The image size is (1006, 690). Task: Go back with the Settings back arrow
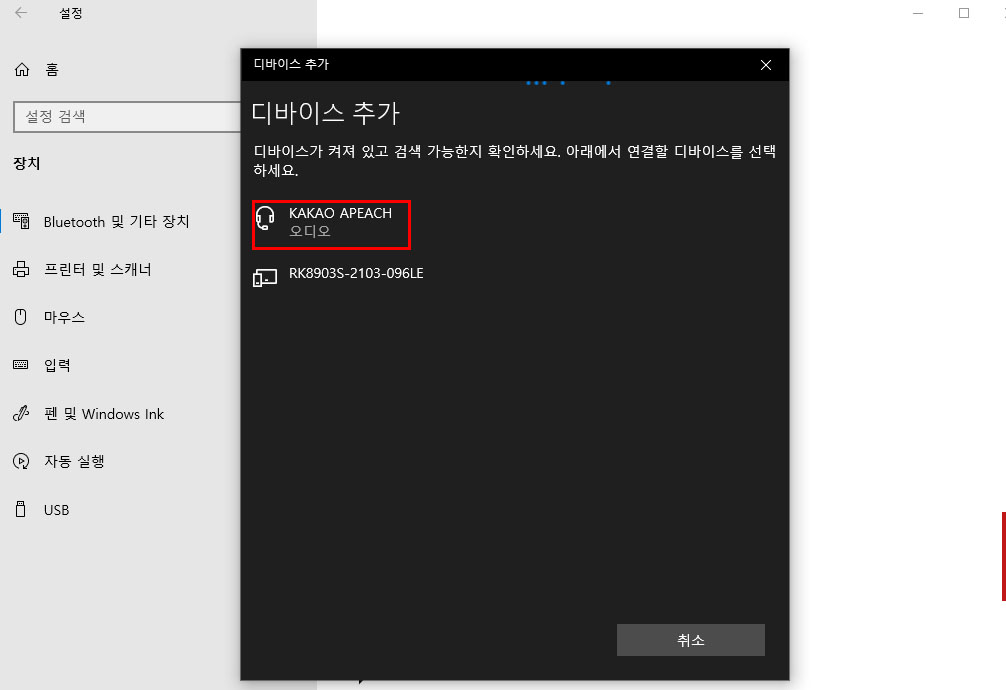pos(21,13)
